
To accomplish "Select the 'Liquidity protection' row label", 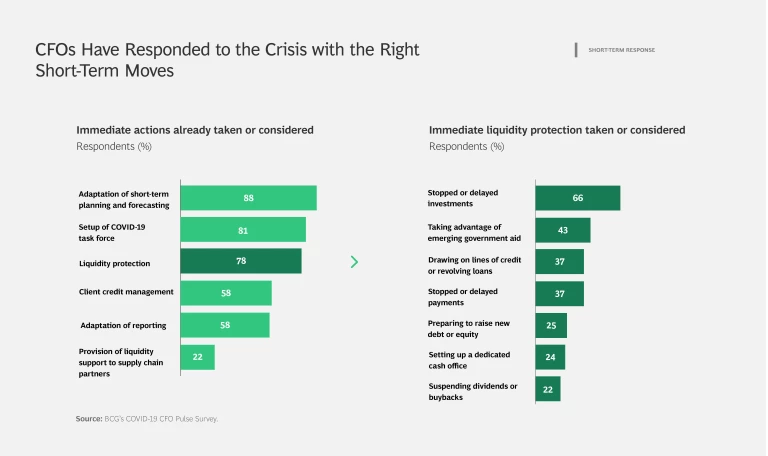I will point(114,263).
